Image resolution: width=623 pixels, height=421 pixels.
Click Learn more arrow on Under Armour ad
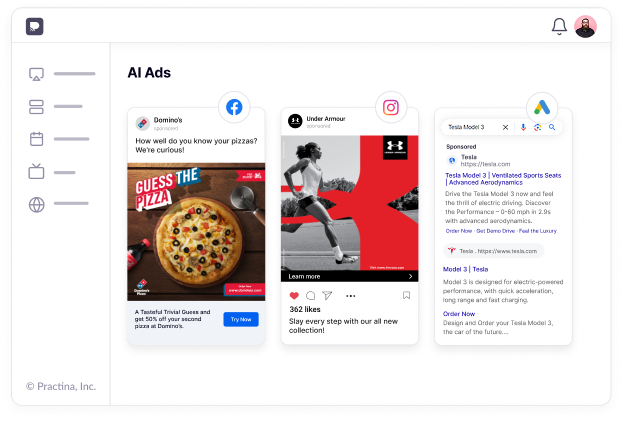[410, 276]
